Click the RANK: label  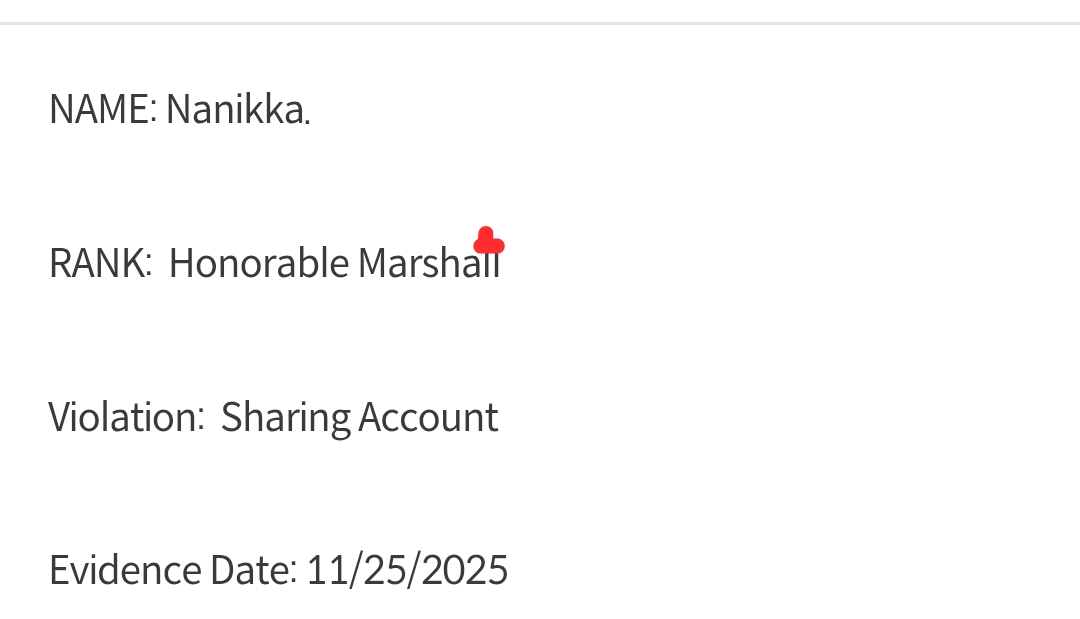click(100, 263)
